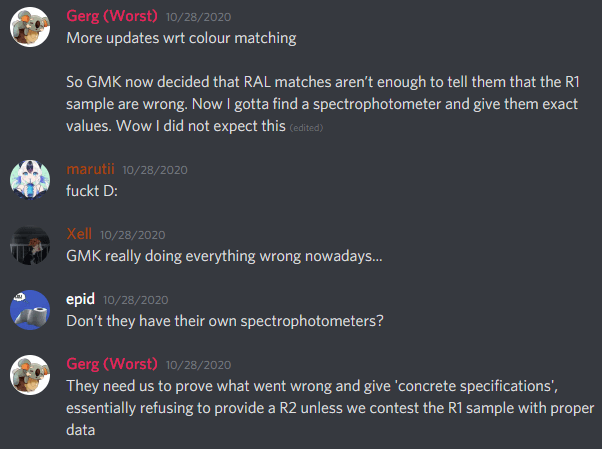The image size is (602, 449).
Task: Open marutii's profile avatar
Action: point(30,178)
